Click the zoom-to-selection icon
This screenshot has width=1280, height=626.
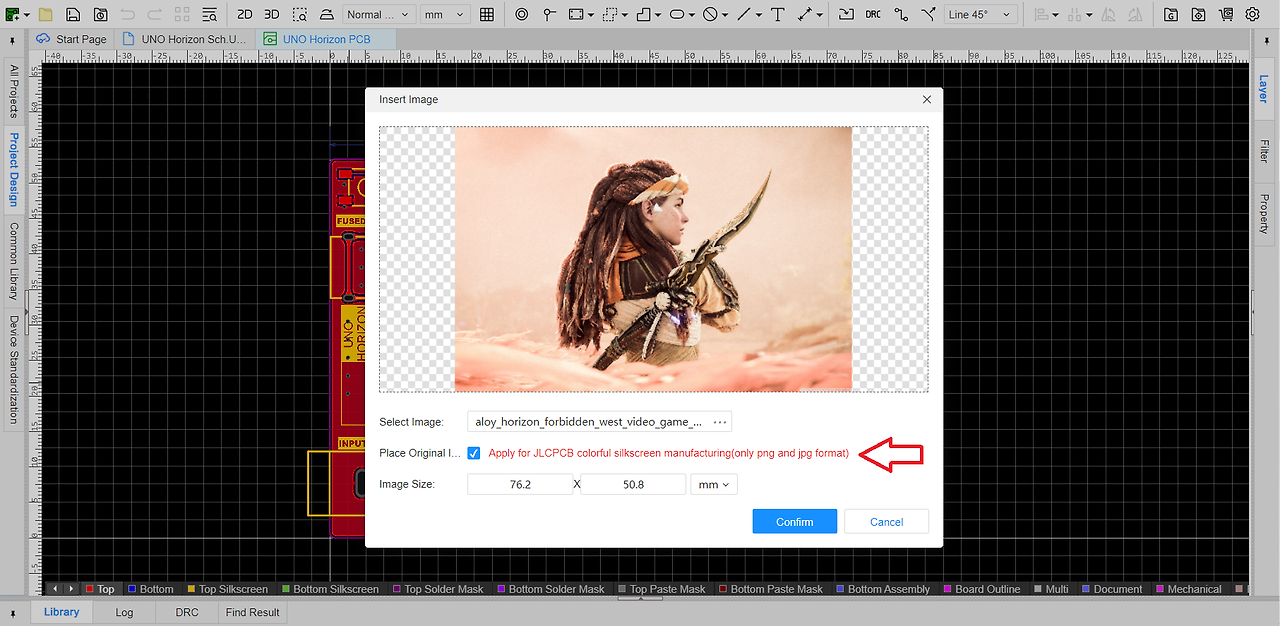[x=300, y=15]
